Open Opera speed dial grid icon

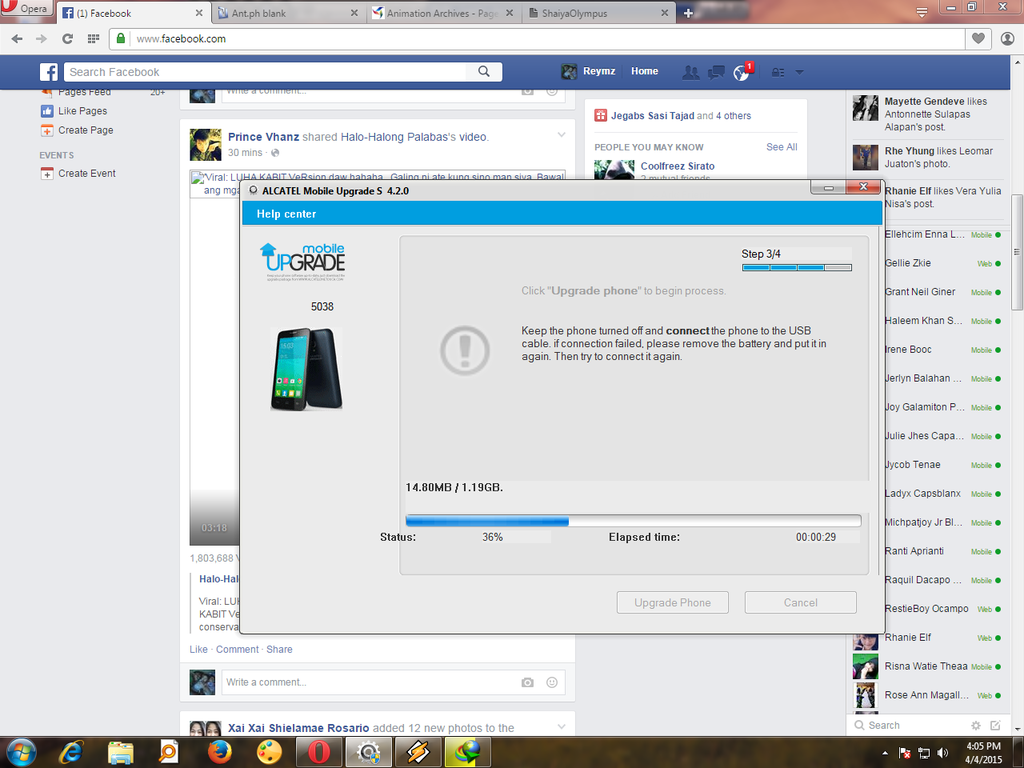pyautogui.click(x=93, y=39)
